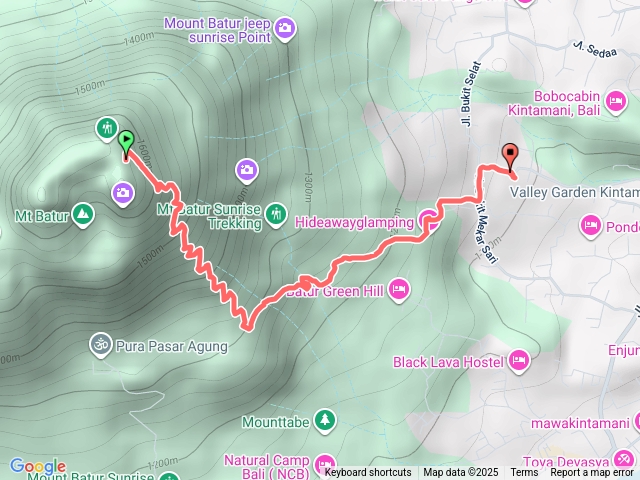The width and height of the screenshot is (640, 480).
Task: Click Mt Batur Sunrise Trekking hiker icon
Action: pyautogui.click(x=276, y=215)
